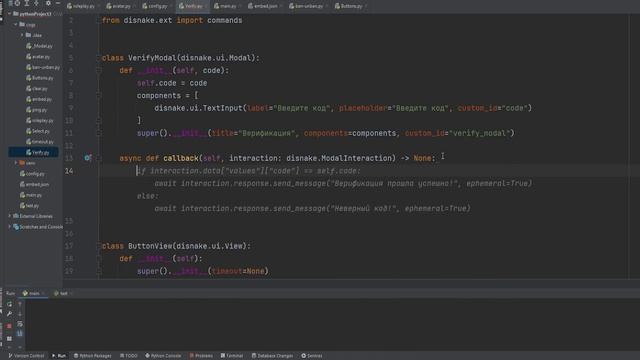
Task: Open the Problems tool window
Action: (201, 356)
